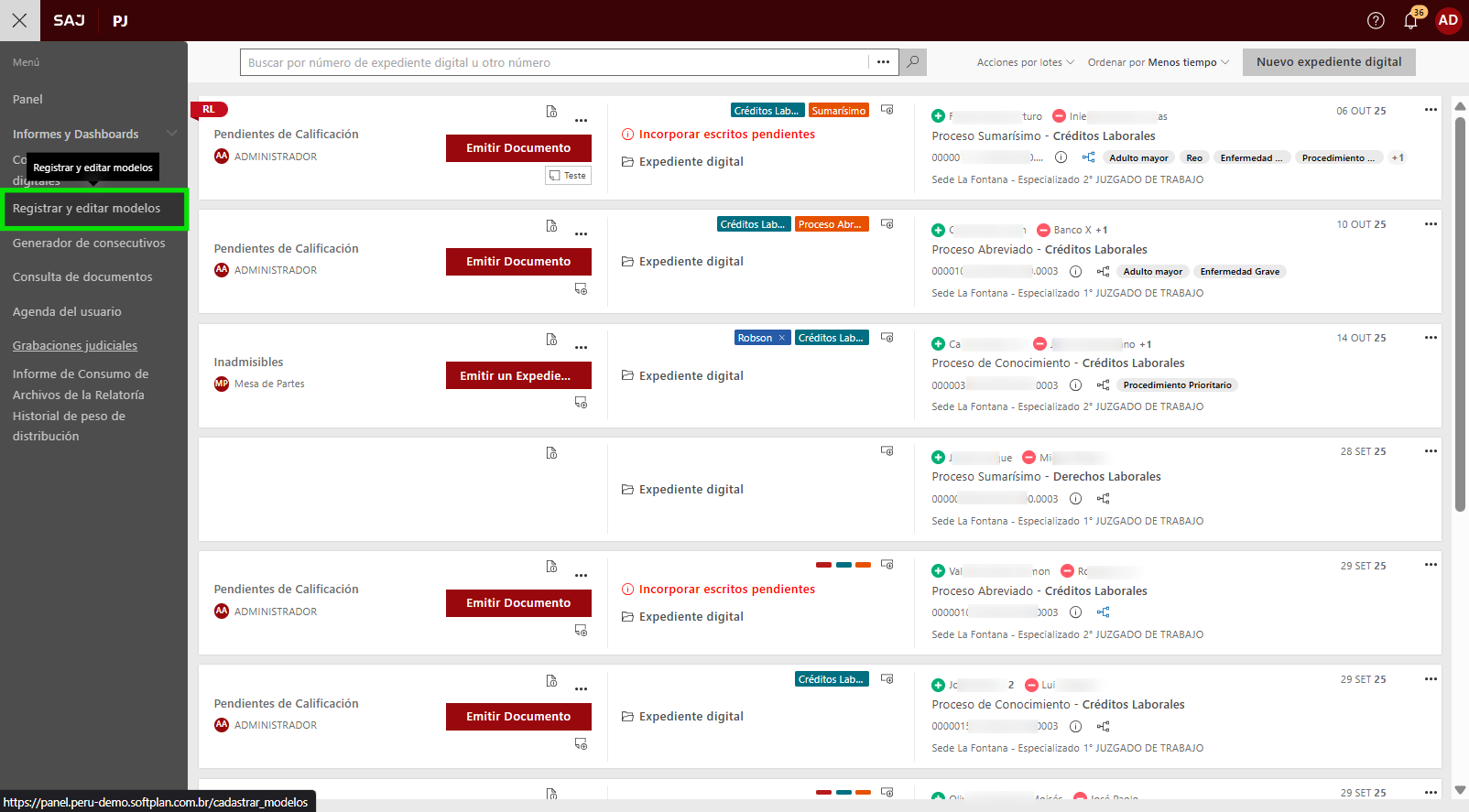This screenshot has height=812, width=1469.
Task: Expand Informes y Dashboards menu section
Action: [171, 134]
